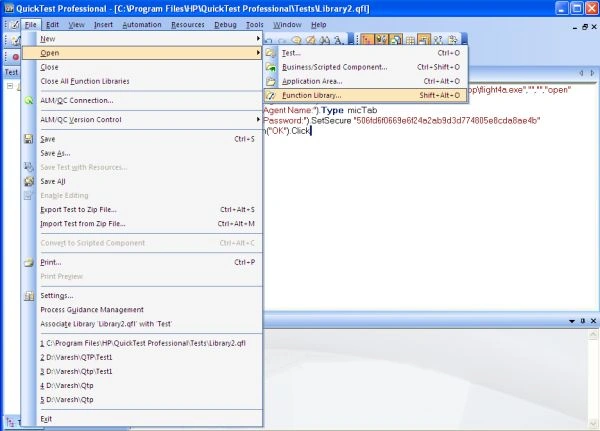The image size is (600, 431).
Task: Click the documents icon at toolbar end
Action: click(x=452, y=40)
